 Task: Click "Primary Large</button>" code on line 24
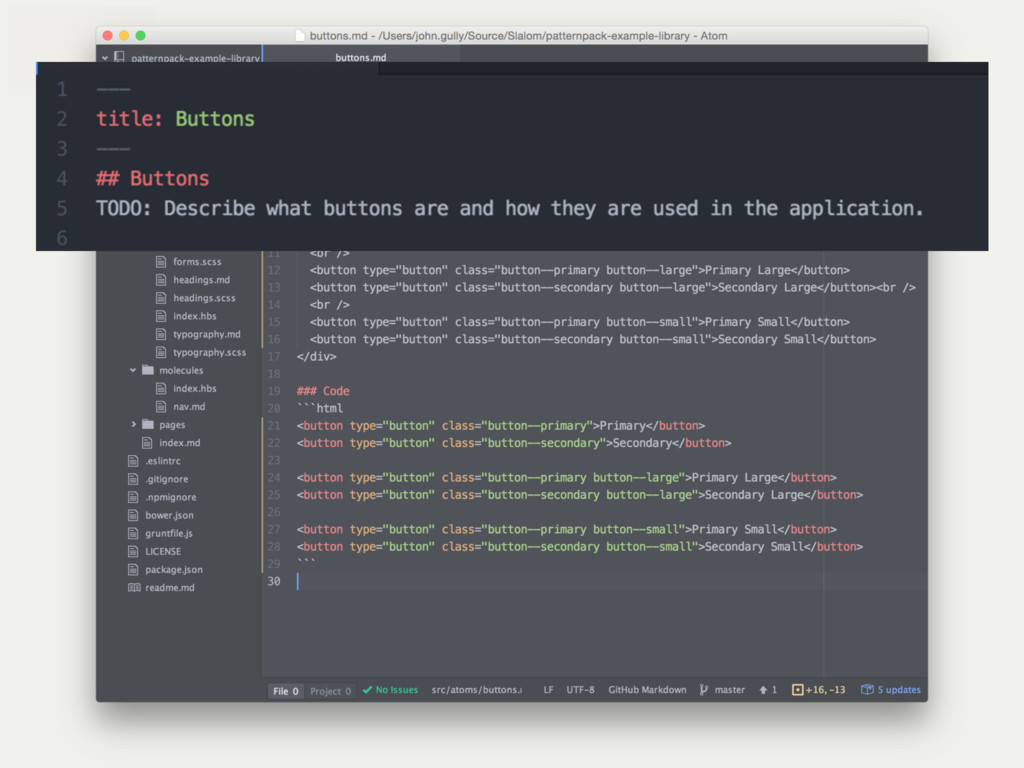[x=764, y=477]
